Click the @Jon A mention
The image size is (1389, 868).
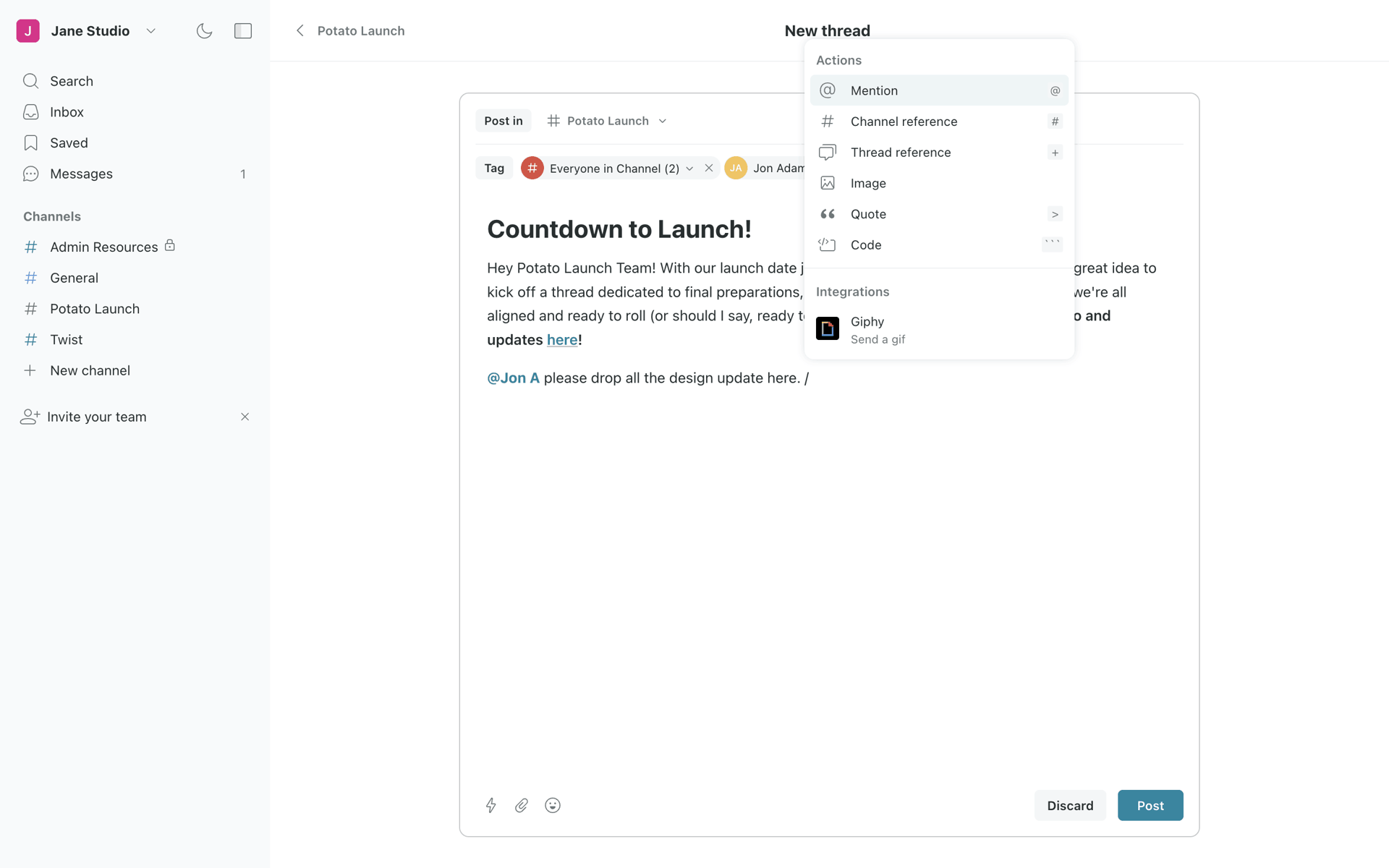pyautogui.click(x=513, y=378)
